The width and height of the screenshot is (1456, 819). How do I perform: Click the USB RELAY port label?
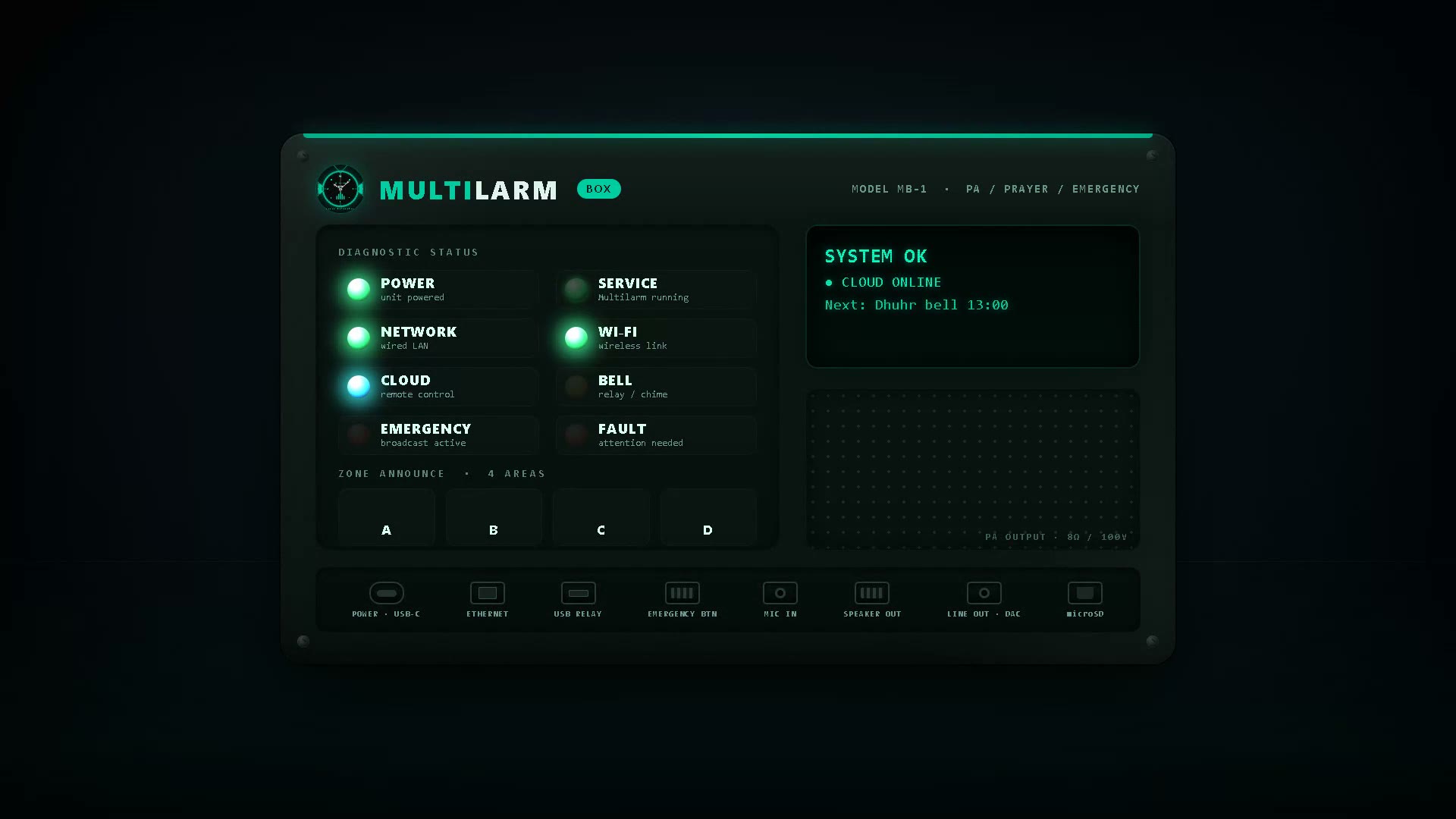point(578,614)
